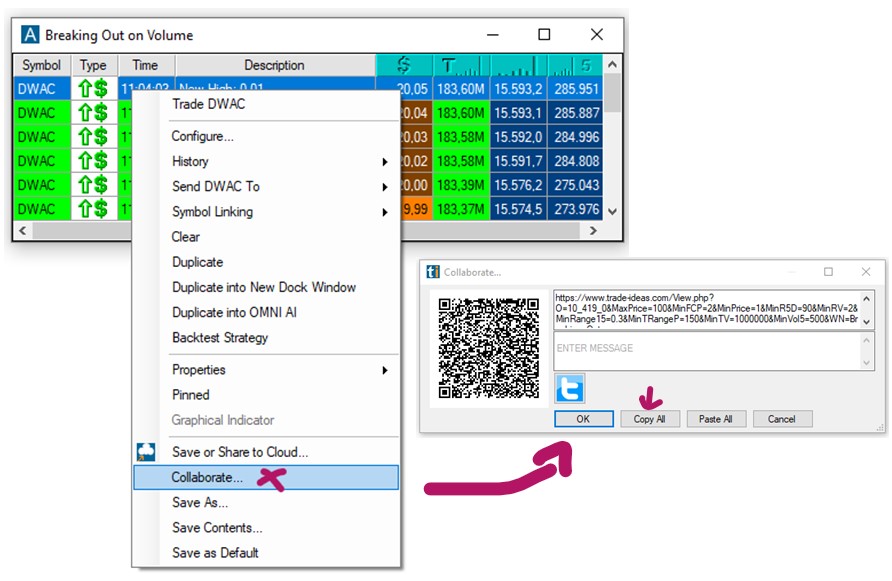
Task: Click the Twitter share icon
Action: [x=569, y=388]
